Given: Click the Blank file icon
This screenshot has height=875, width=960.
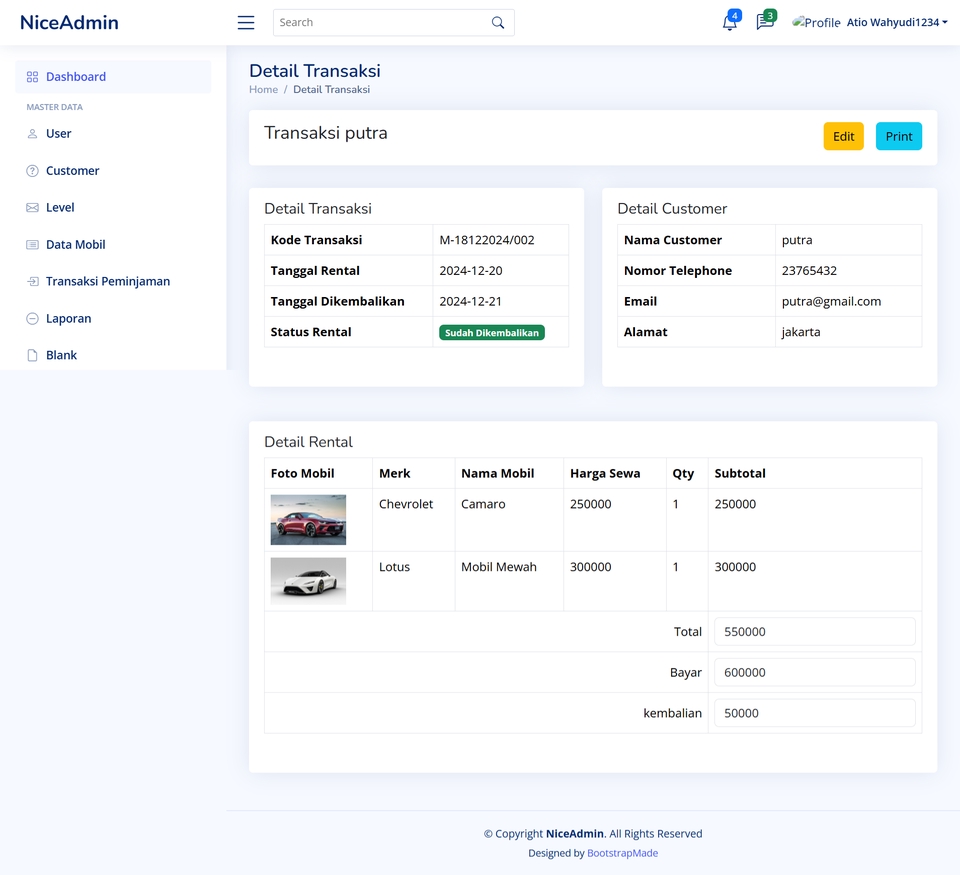Looking at the screenshot, I should [32, 356].
